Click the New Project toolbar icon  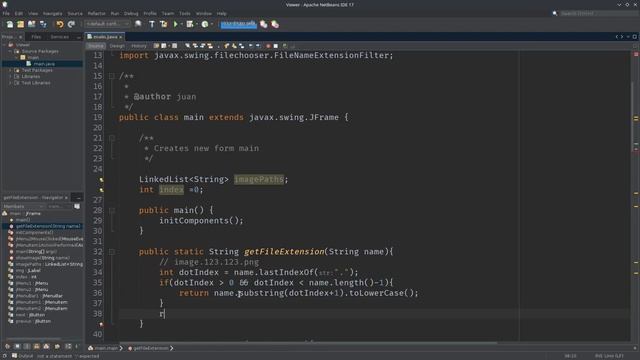pos(20,24)
